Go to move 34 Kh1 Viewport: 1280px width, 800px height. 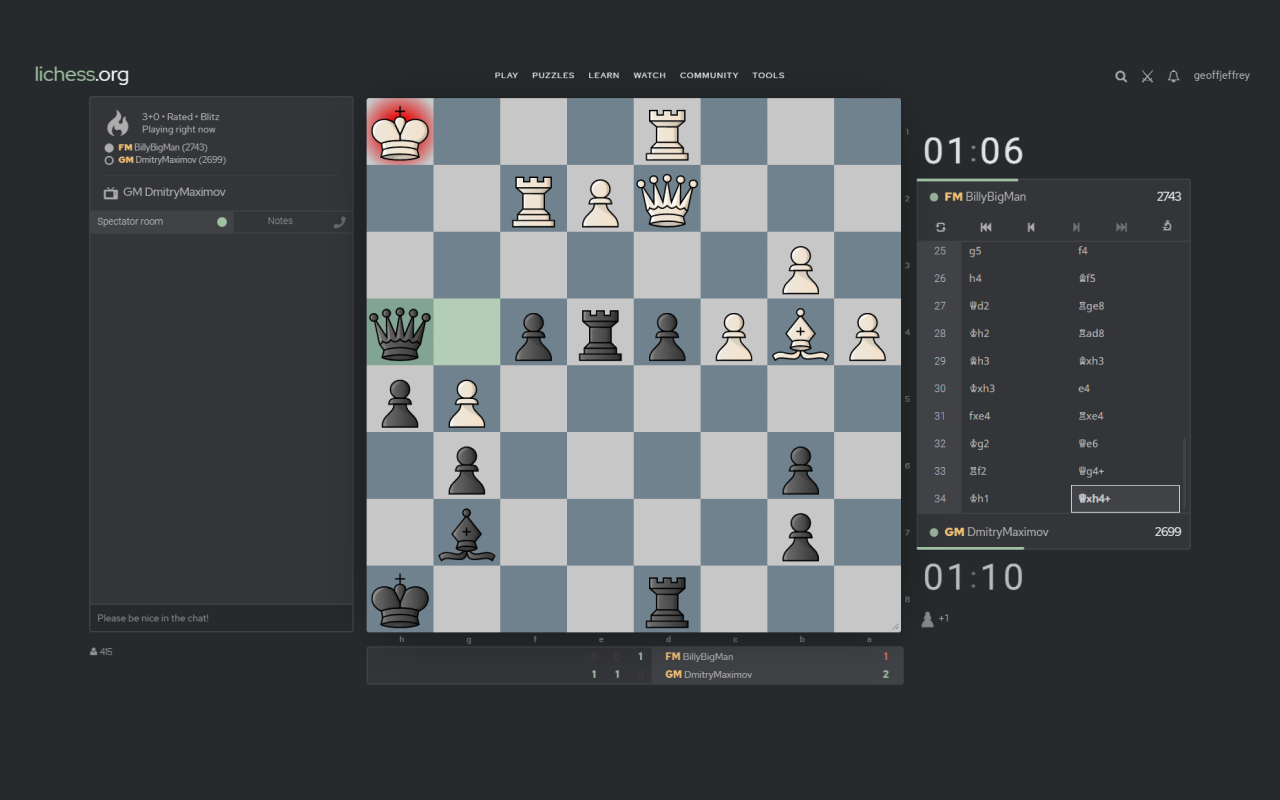tap(1016, 499)
